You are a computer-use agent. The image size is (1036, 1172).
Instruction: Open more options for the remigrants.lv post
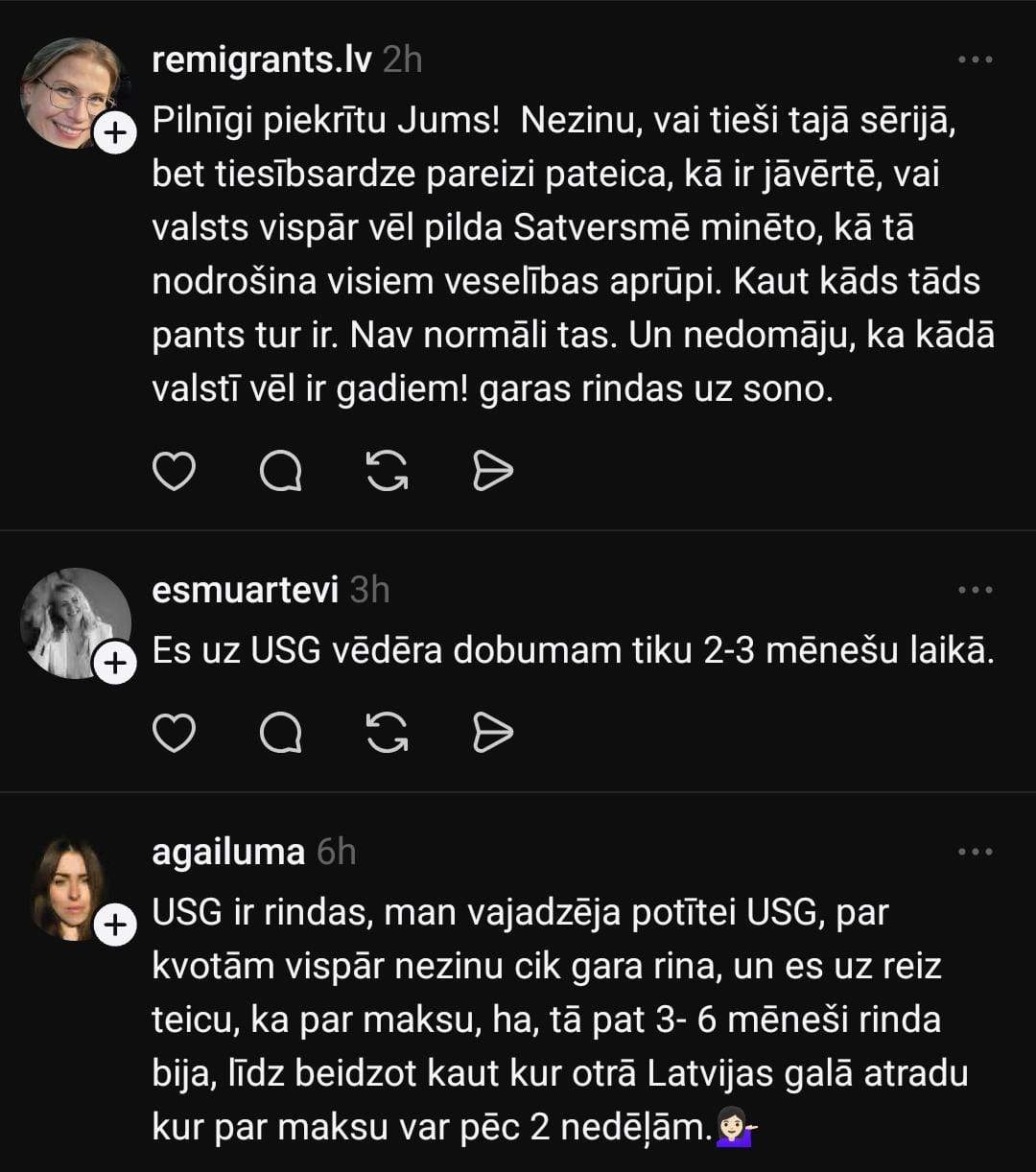tap(976, 59)
